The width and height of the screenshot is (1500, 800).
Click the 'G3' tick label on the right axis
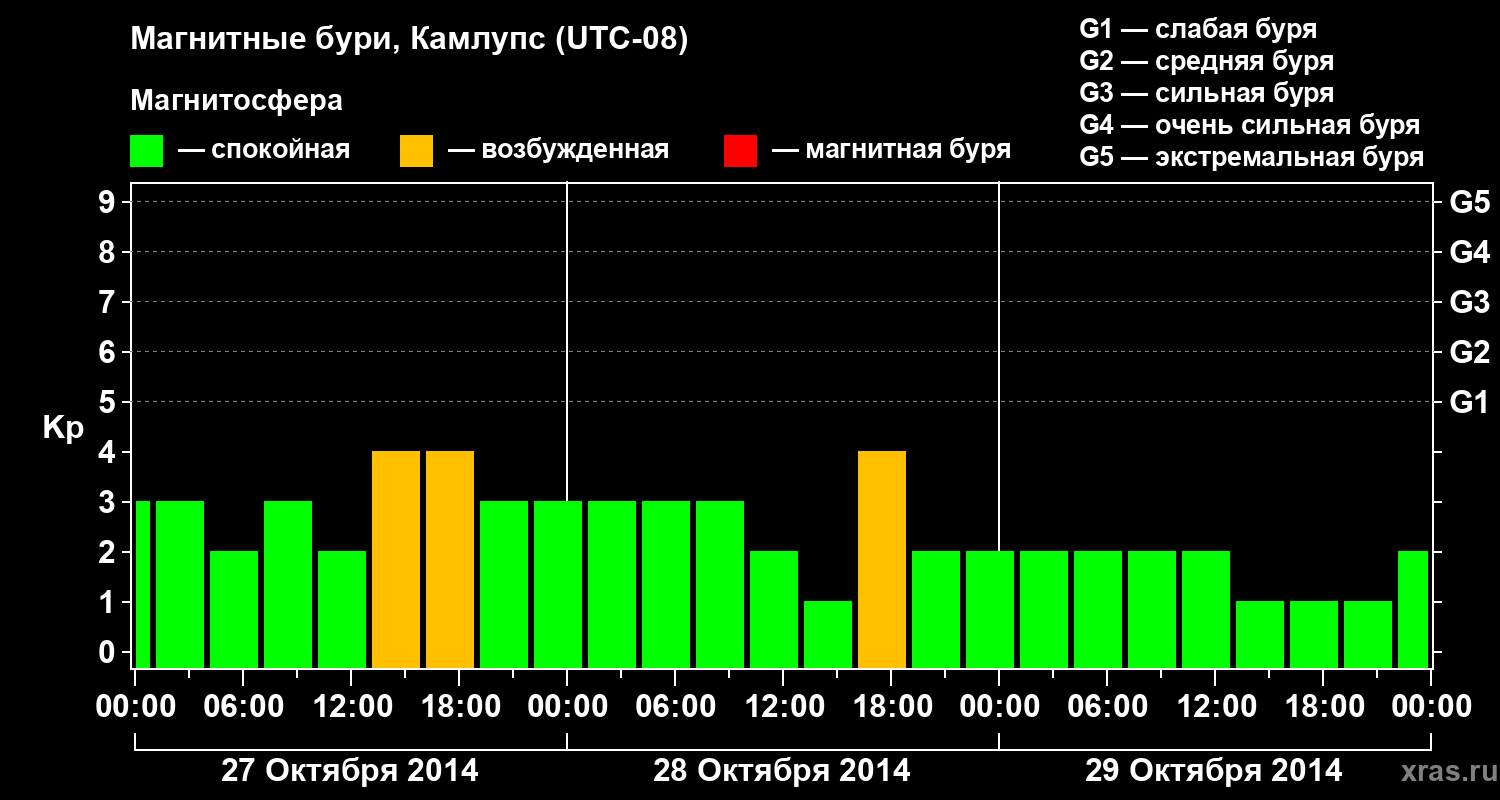[1469, 302]
